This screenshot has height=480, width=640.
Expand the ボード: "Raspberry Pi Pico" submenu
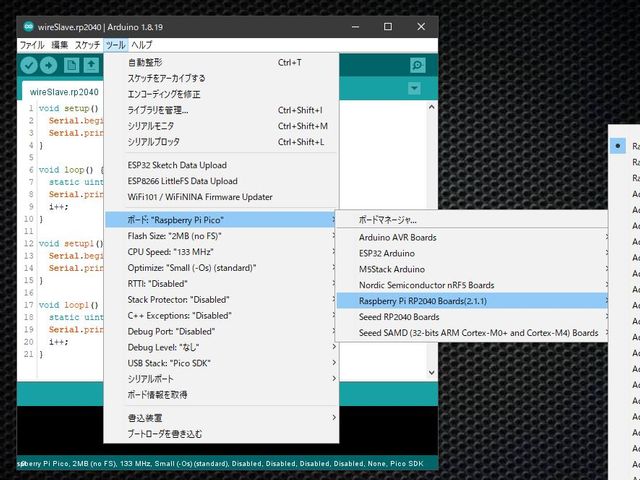pos(221,220)
